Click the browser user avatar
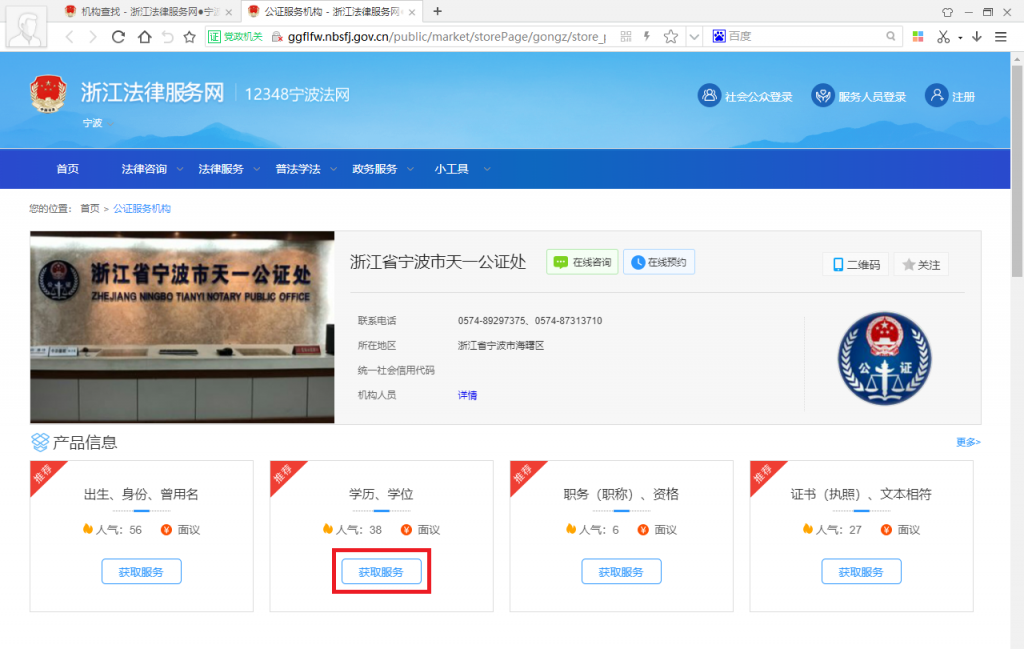The image size is (1024, 649). tap(26, 27)
